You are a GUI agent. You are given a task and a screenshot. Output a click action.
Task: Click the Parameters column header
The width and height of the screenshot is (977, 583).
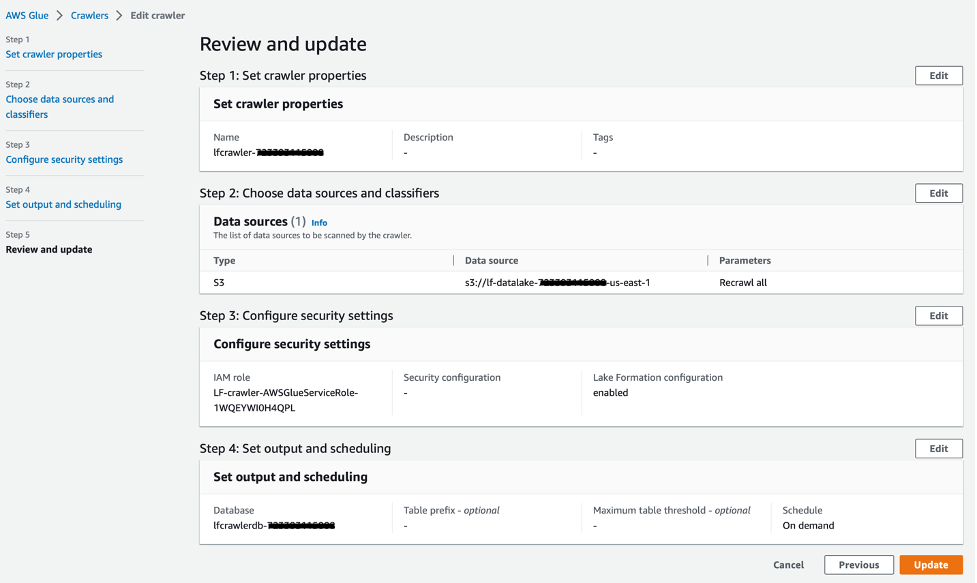(745, 260)
